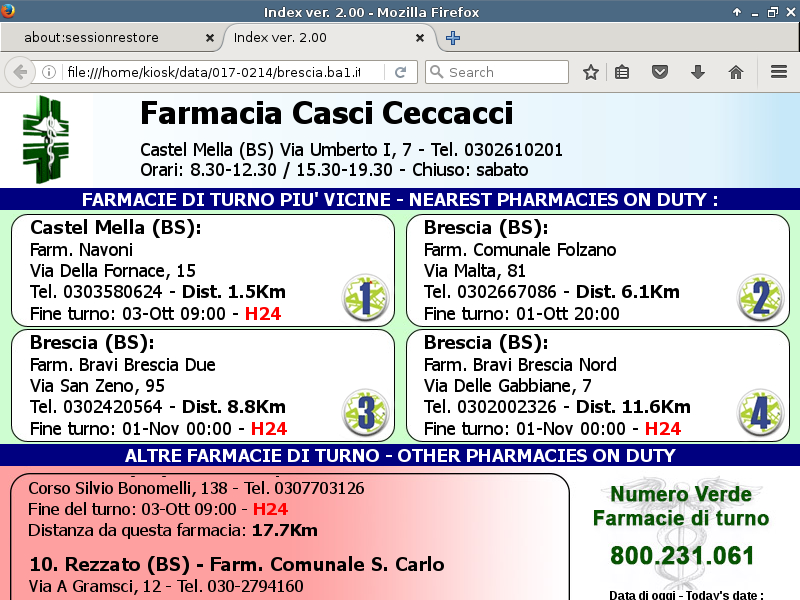Reload the current page
800x600 pixels.
pos(400,72)
